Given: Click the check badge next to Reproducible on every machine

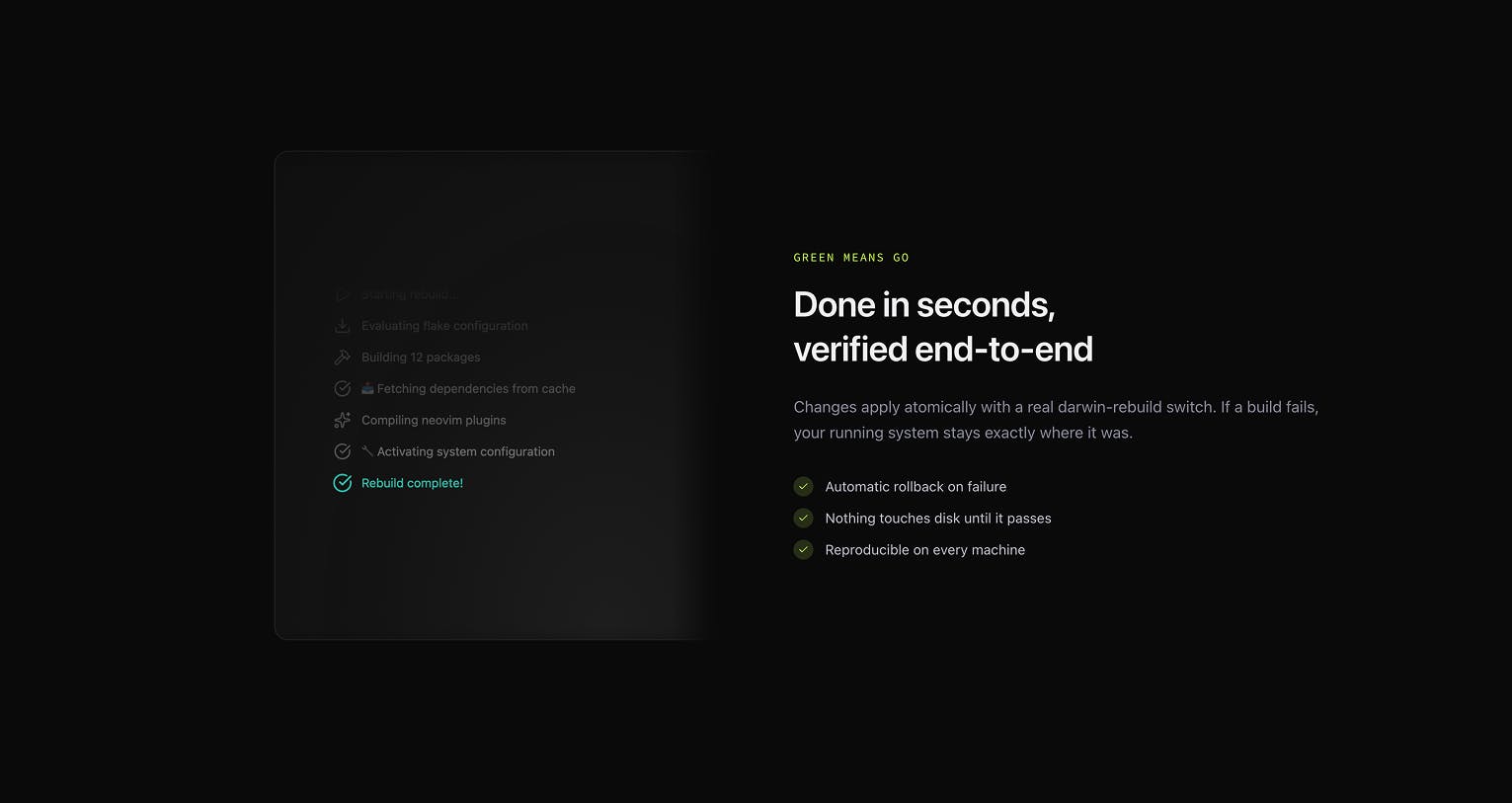Looking at the screenshot, I should [803, 550].
